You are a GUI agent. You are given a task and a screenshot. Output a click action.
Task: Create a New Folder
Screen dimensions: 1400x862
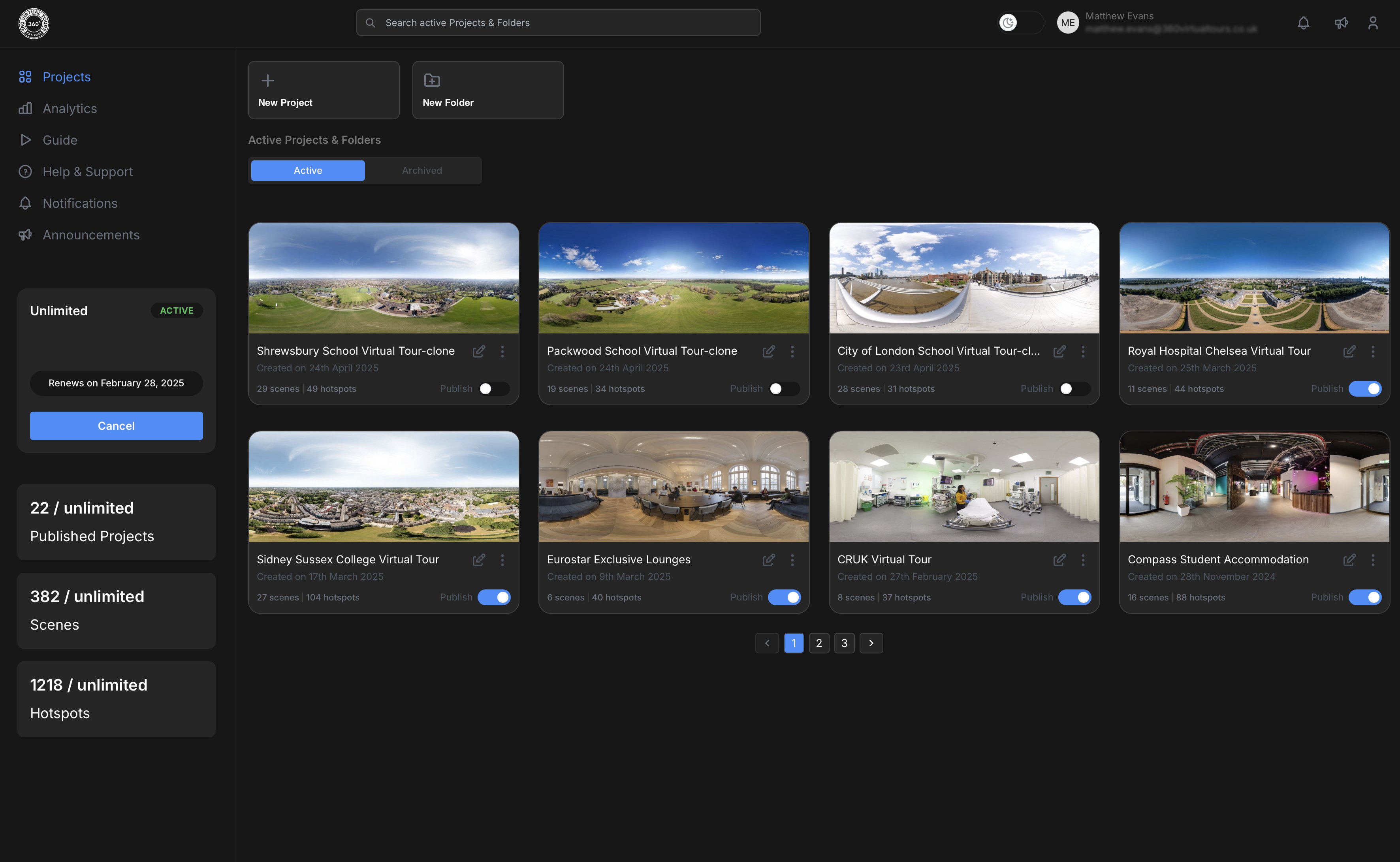click(x=487, y=90)
